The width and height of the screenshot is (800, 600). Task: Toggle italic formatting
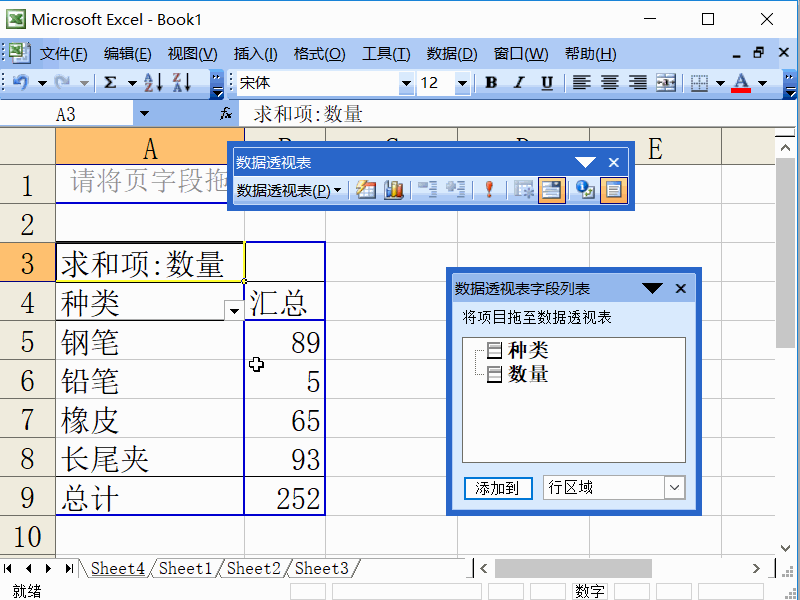pos(519,82)
